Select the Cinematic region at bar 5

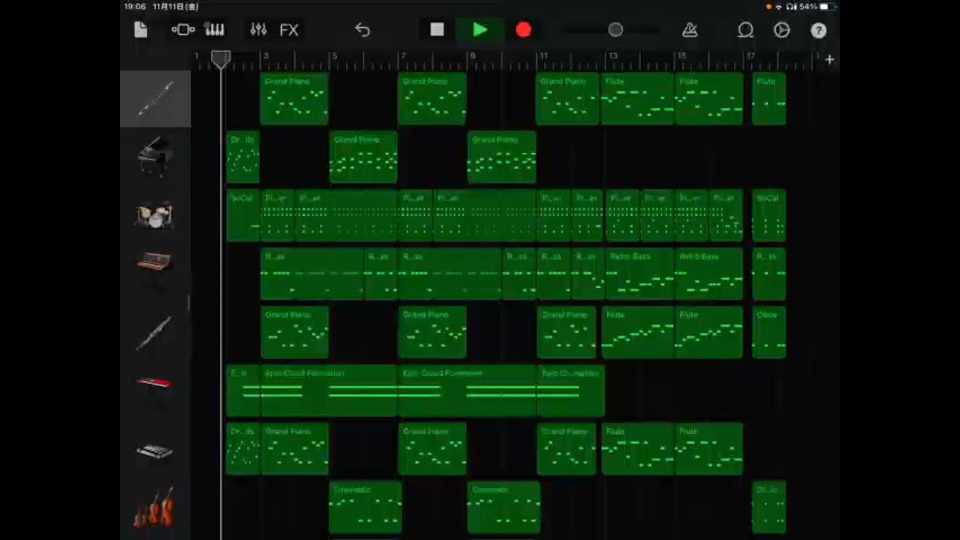366,507
